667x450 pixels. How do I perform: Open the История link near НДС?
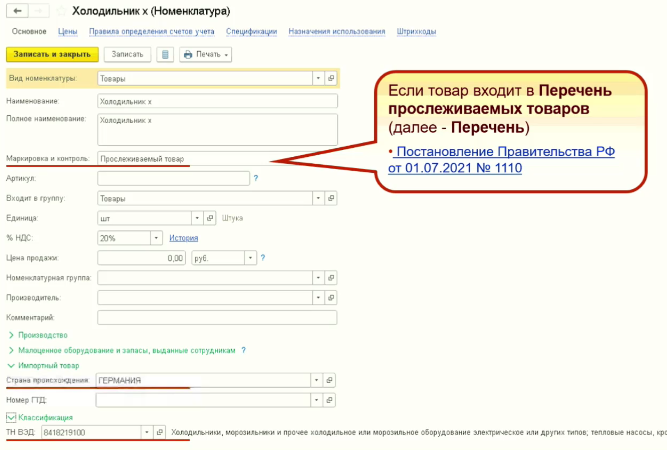pos(184,238)
